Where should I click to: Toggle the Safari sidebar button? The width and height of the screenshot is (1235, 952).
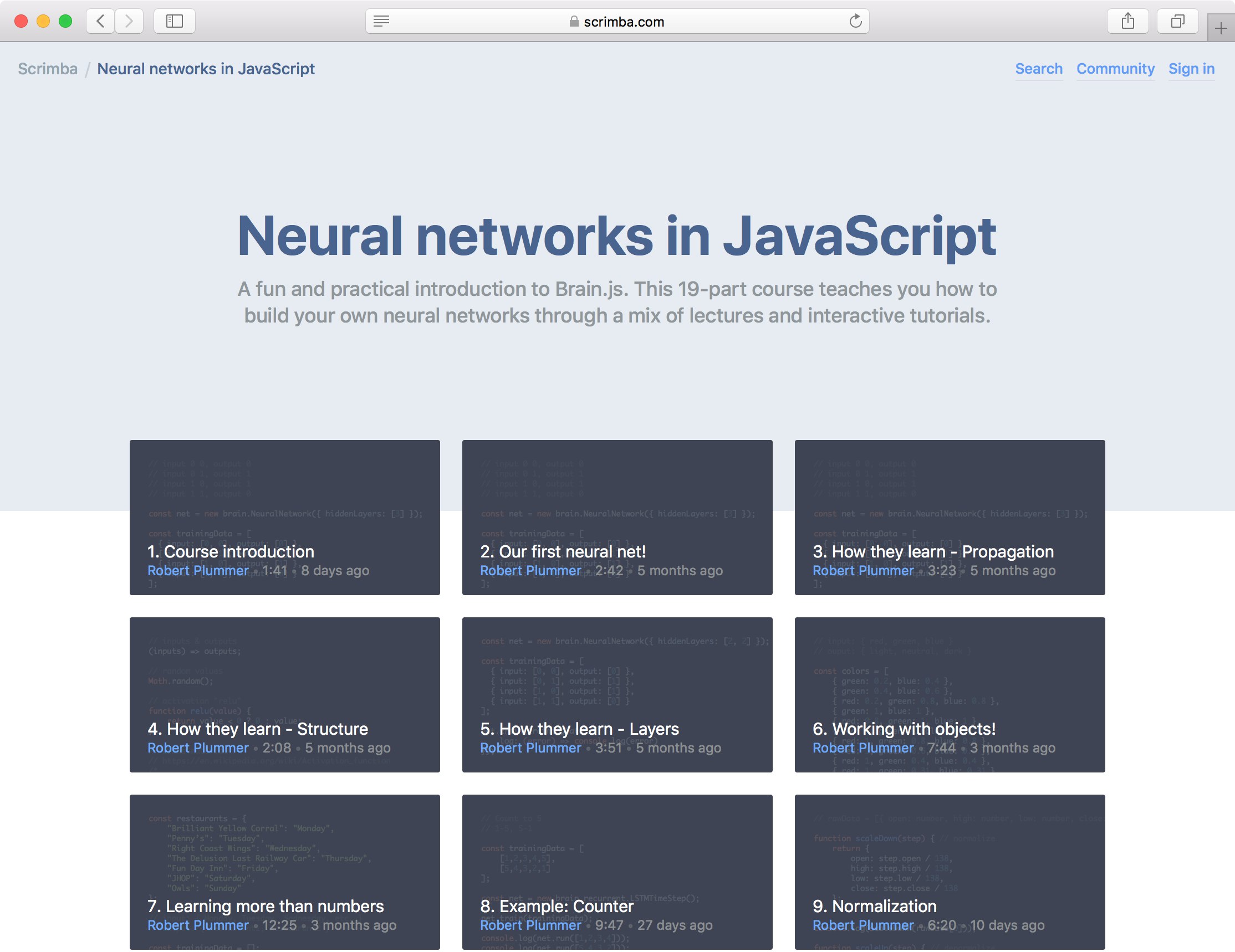[x=174, y=22]
